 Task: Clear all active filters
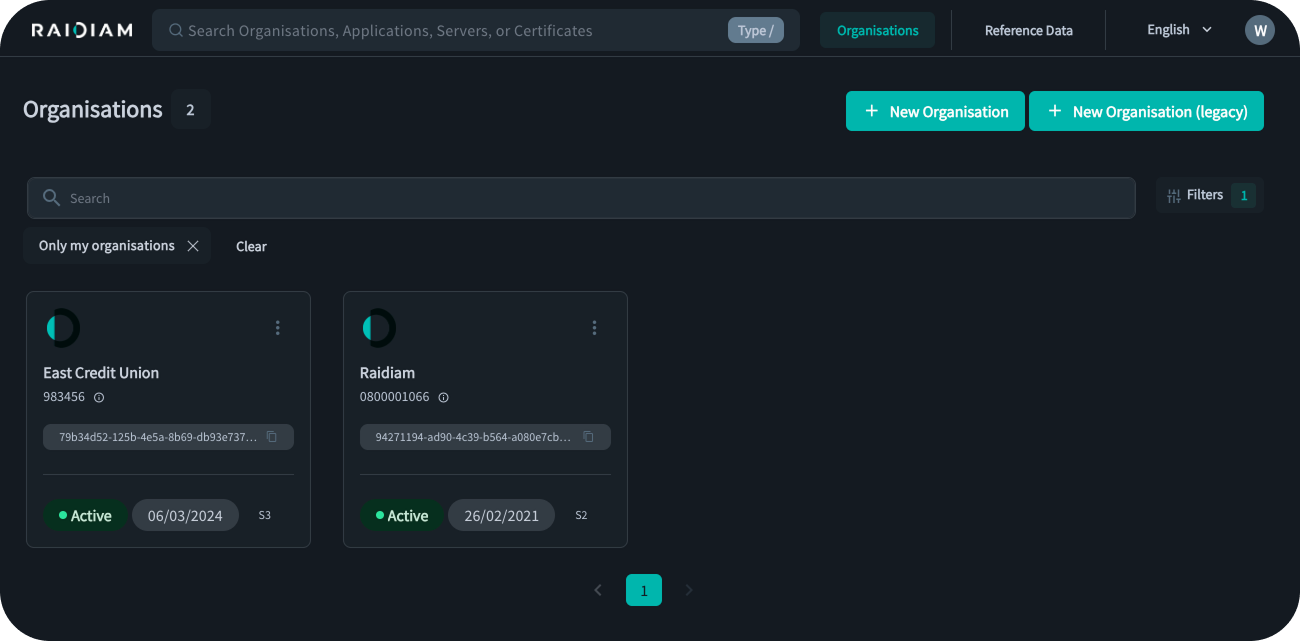(251, 246)
